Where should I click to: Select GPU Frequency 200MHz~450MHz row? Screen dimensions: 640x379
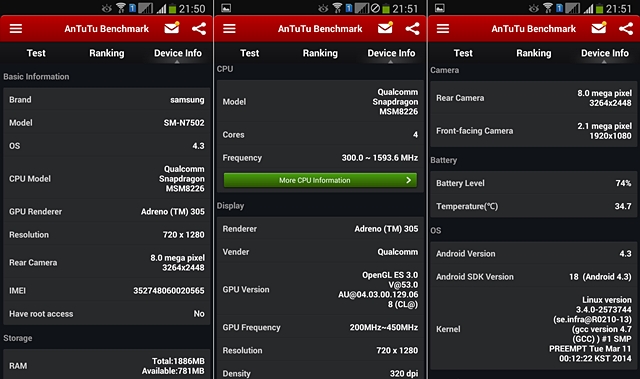pyautogui.click(x=320, y=327)
